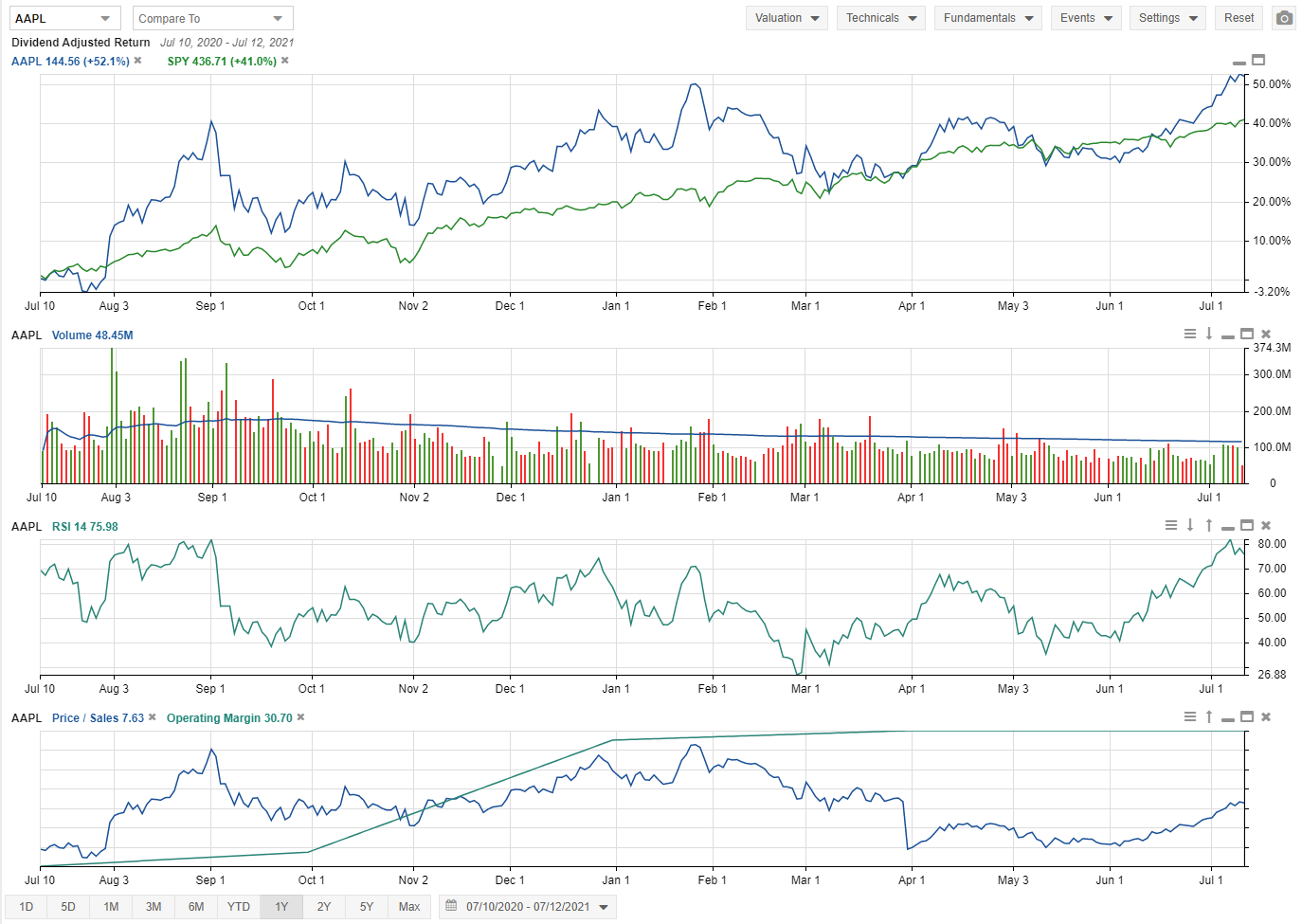The width and height of the screenshot is (1302, 924).
Task: Open the Technicals menu
Action: (x=880, y=18)
